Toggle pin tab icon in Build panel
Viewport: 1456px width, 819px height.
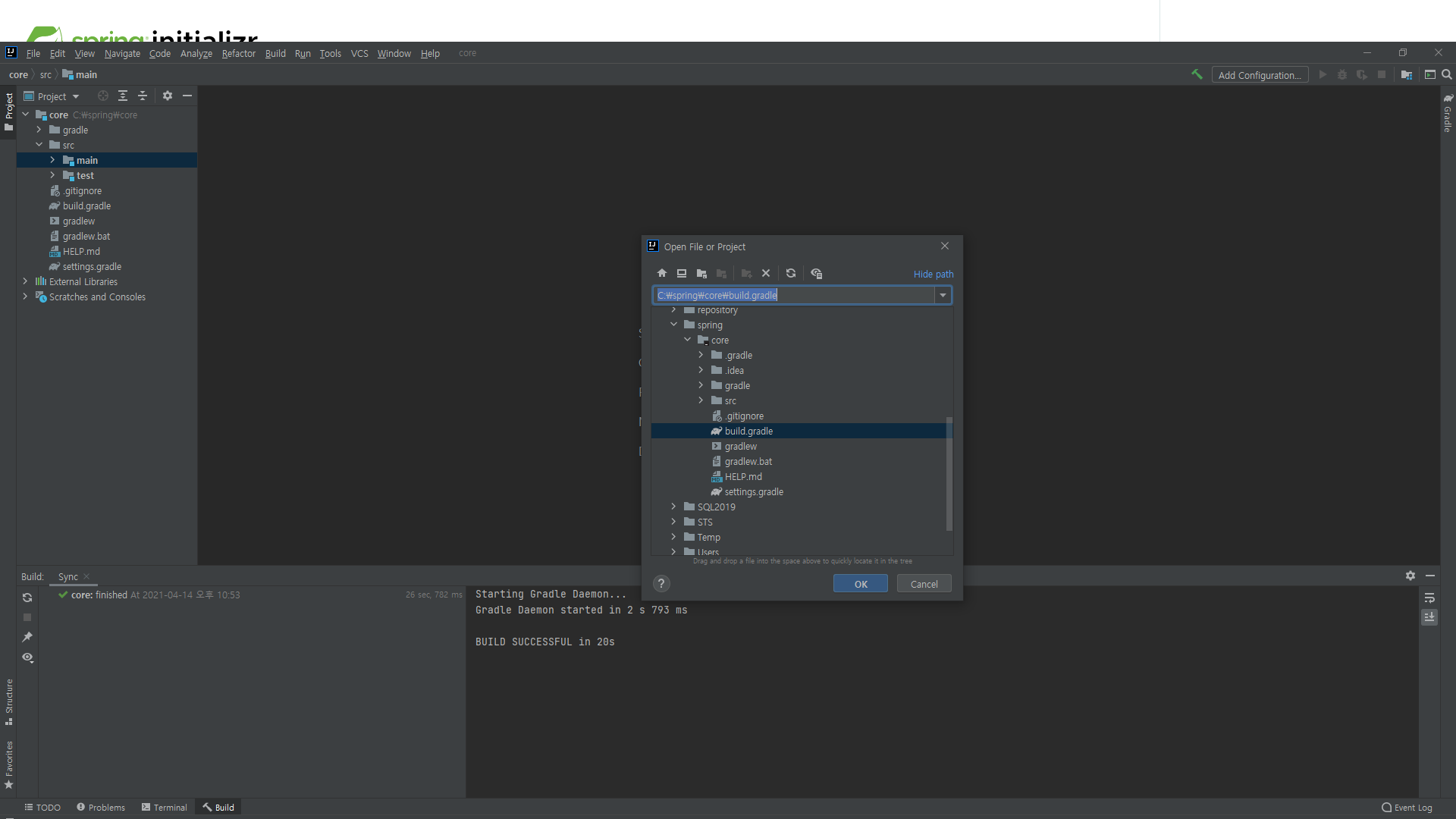coord(28,637)
